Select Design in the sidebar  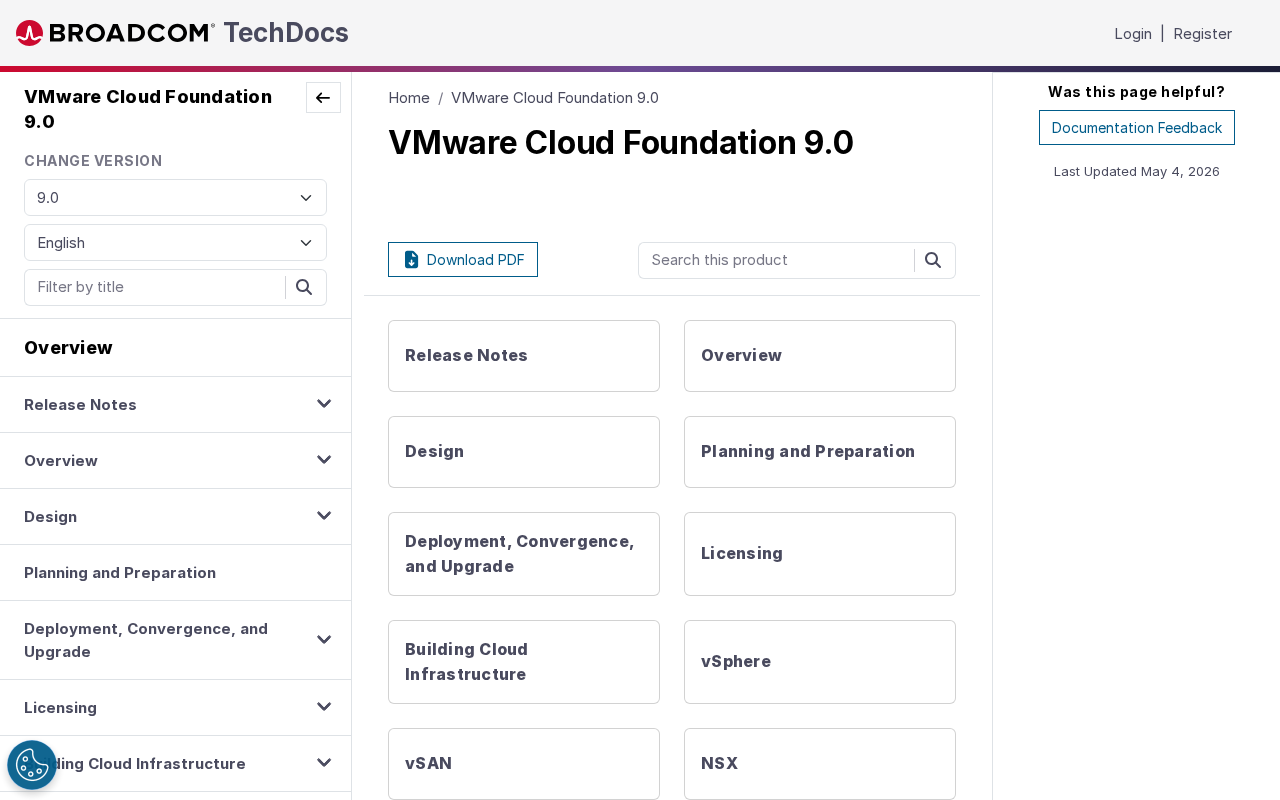[50, 517]
